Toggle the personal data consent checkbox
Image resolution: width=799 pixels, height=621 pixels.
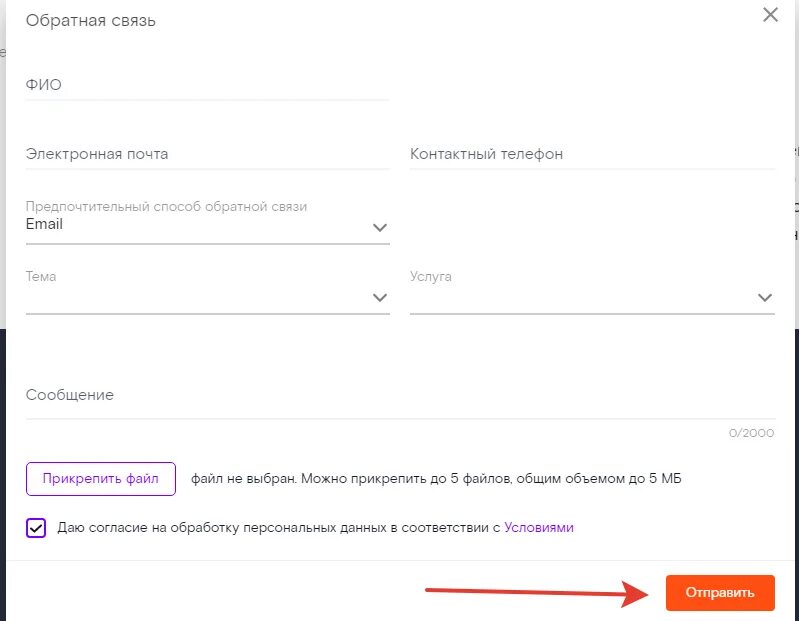click(36, 528)
